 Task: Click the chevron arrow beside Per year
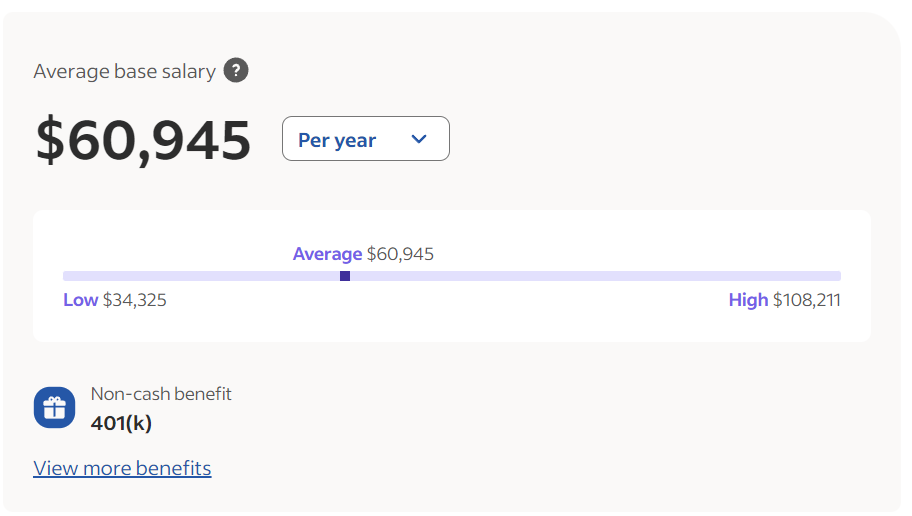pos(419,139)
